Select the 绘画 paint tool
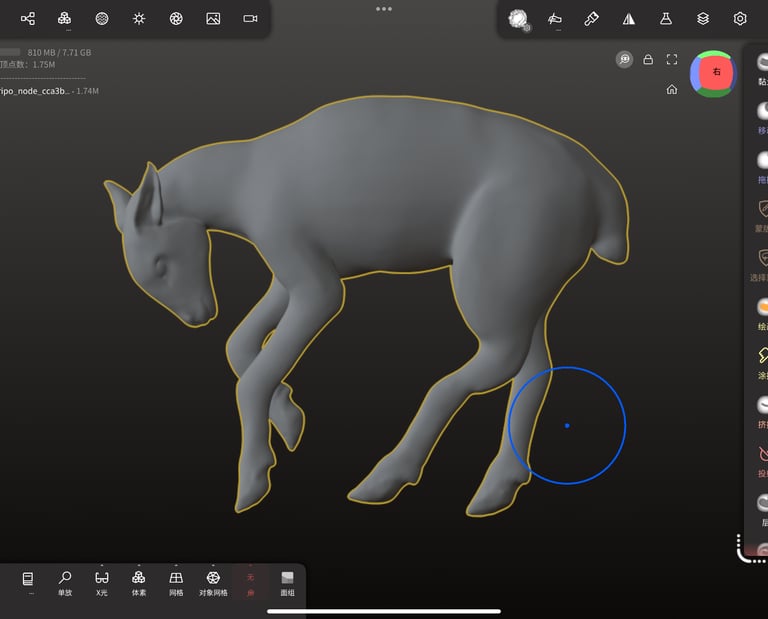Screen dimensions: 768x619 click(762, 314)
